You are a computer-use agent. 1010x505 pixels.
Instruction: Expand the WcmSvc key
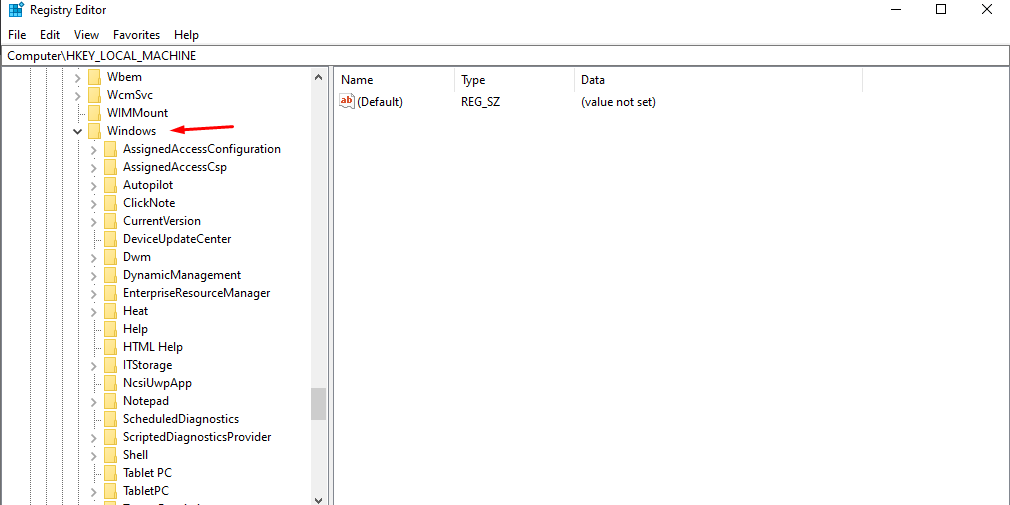78,95
